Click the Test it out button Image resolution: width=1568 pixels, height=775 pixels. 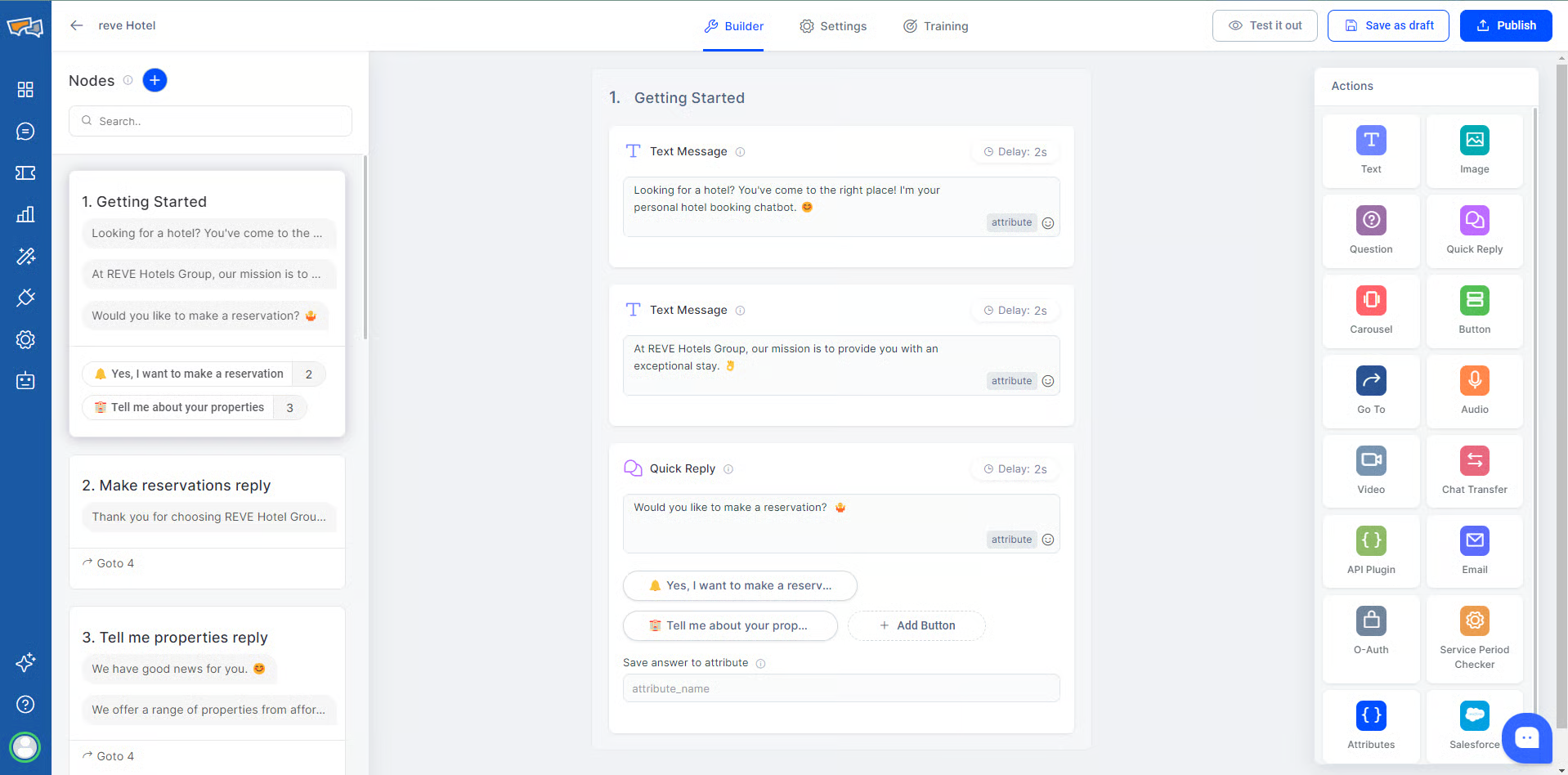click(1265, 25)
